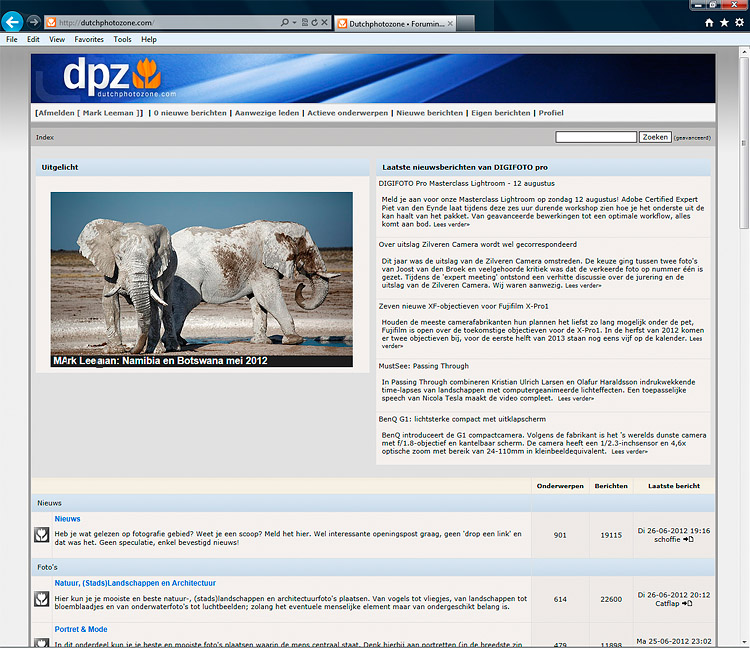Open Eigen berichten link
750x648 pixels.
coord(501,113)
